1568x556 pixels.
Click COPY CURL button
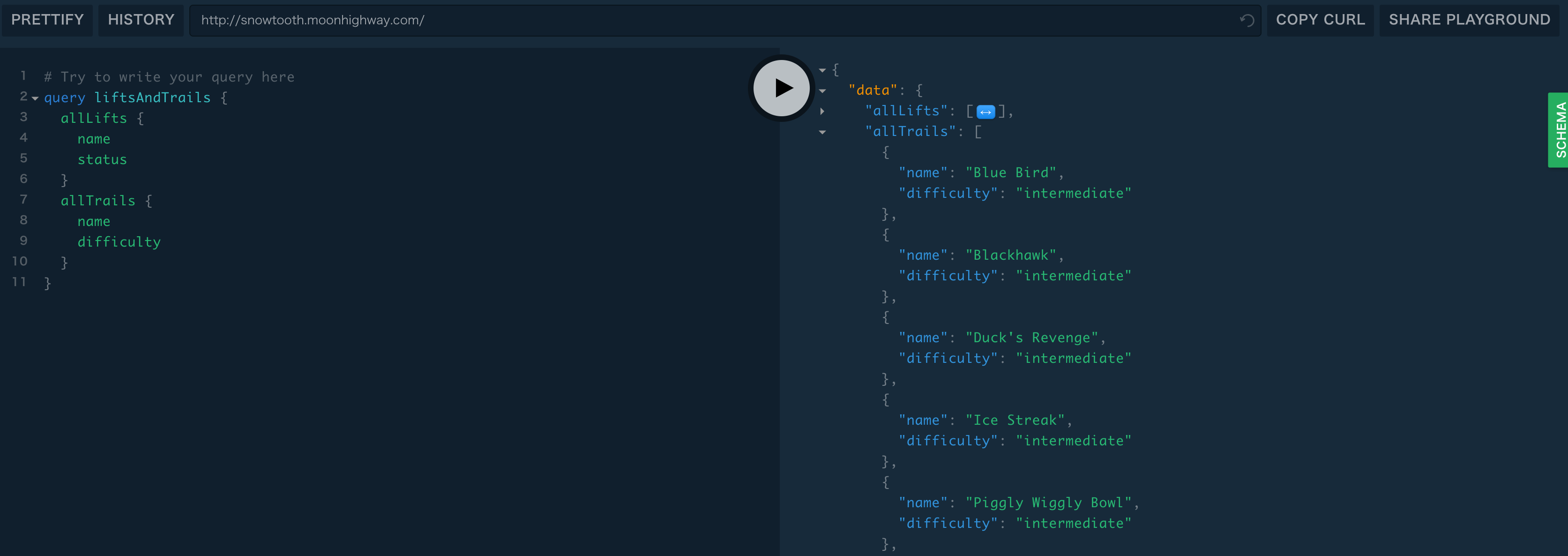(1320, 20)
